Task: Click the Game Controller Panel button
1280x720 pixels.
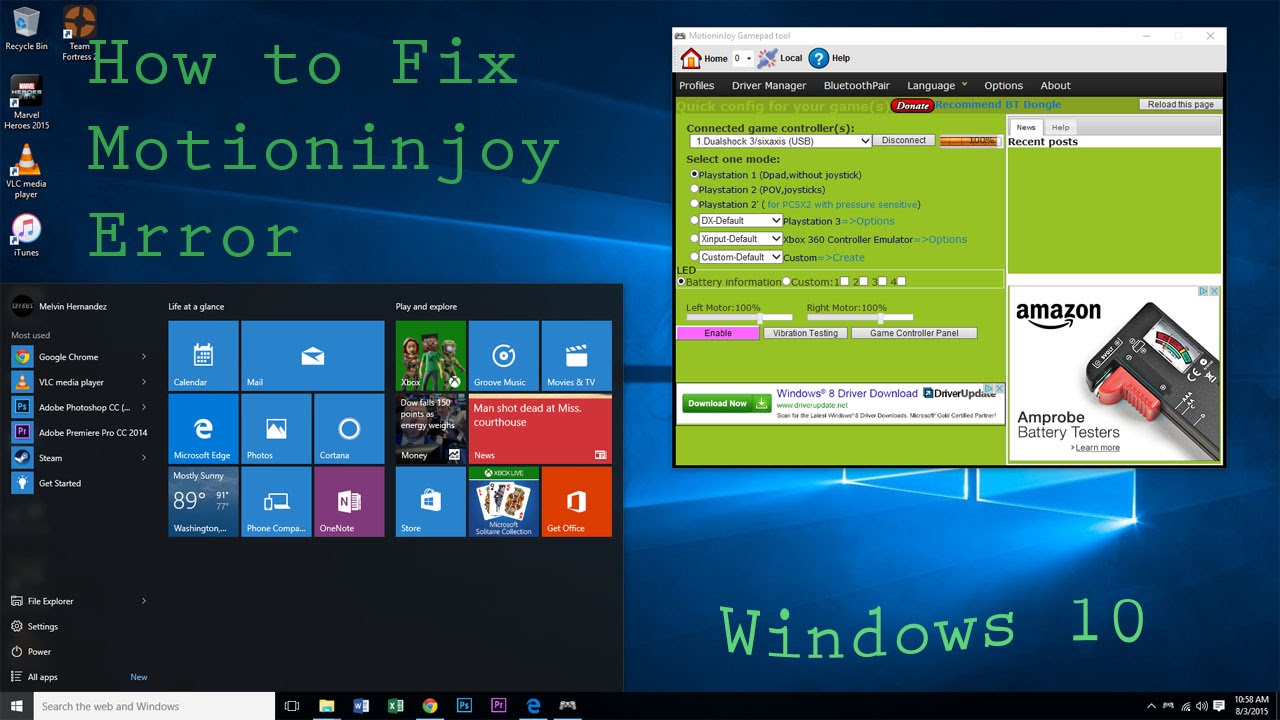Action: [914, 333]
